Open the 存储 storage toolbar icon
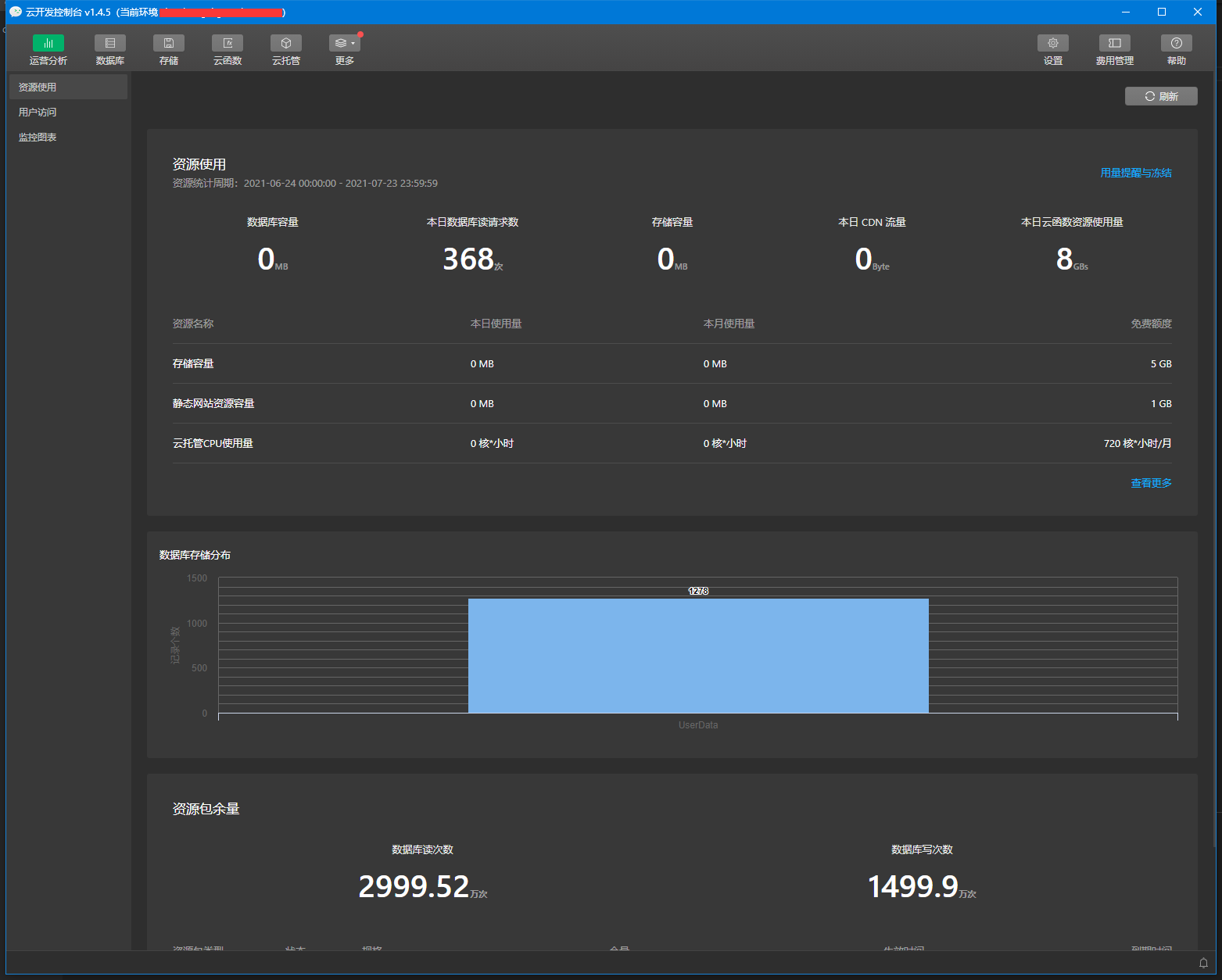1222x980 pixels. coord(169,49)
